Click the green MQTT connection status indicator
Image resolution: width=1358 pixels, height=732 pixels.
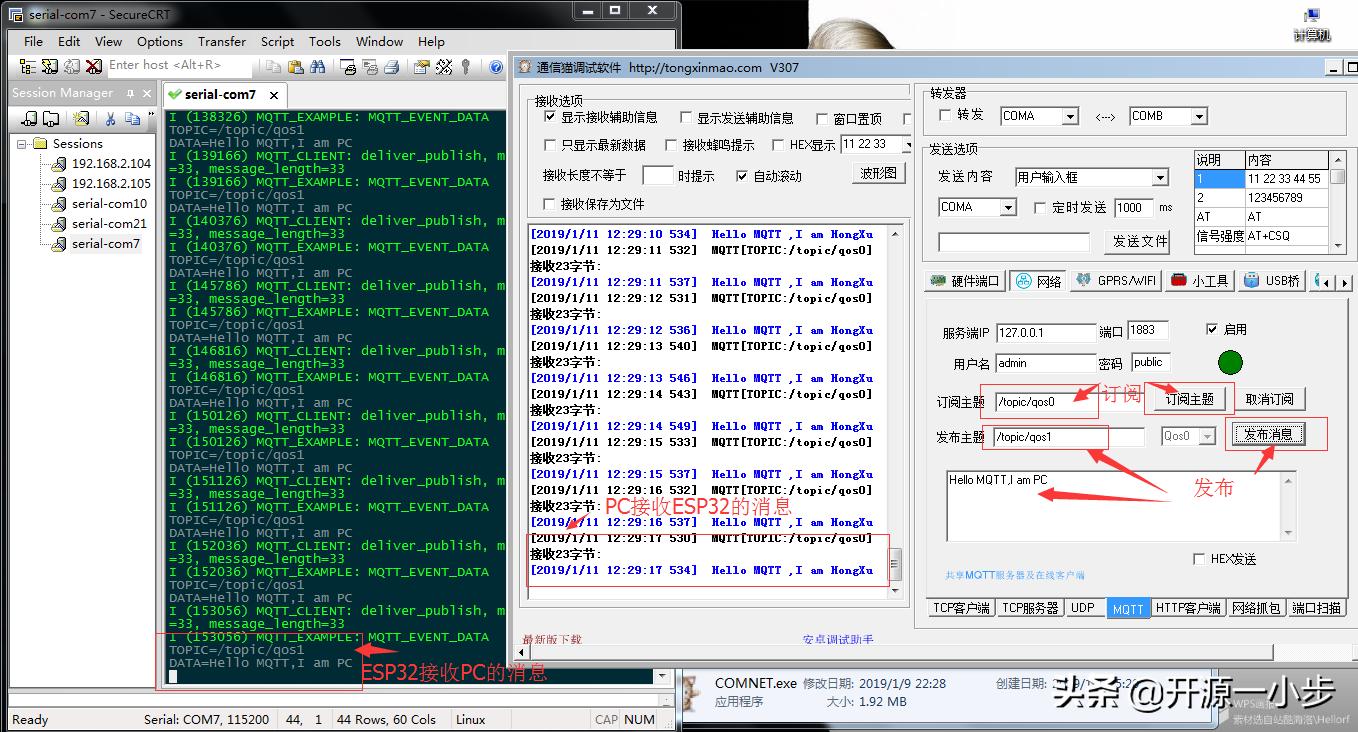click(x=1230, y=362)
